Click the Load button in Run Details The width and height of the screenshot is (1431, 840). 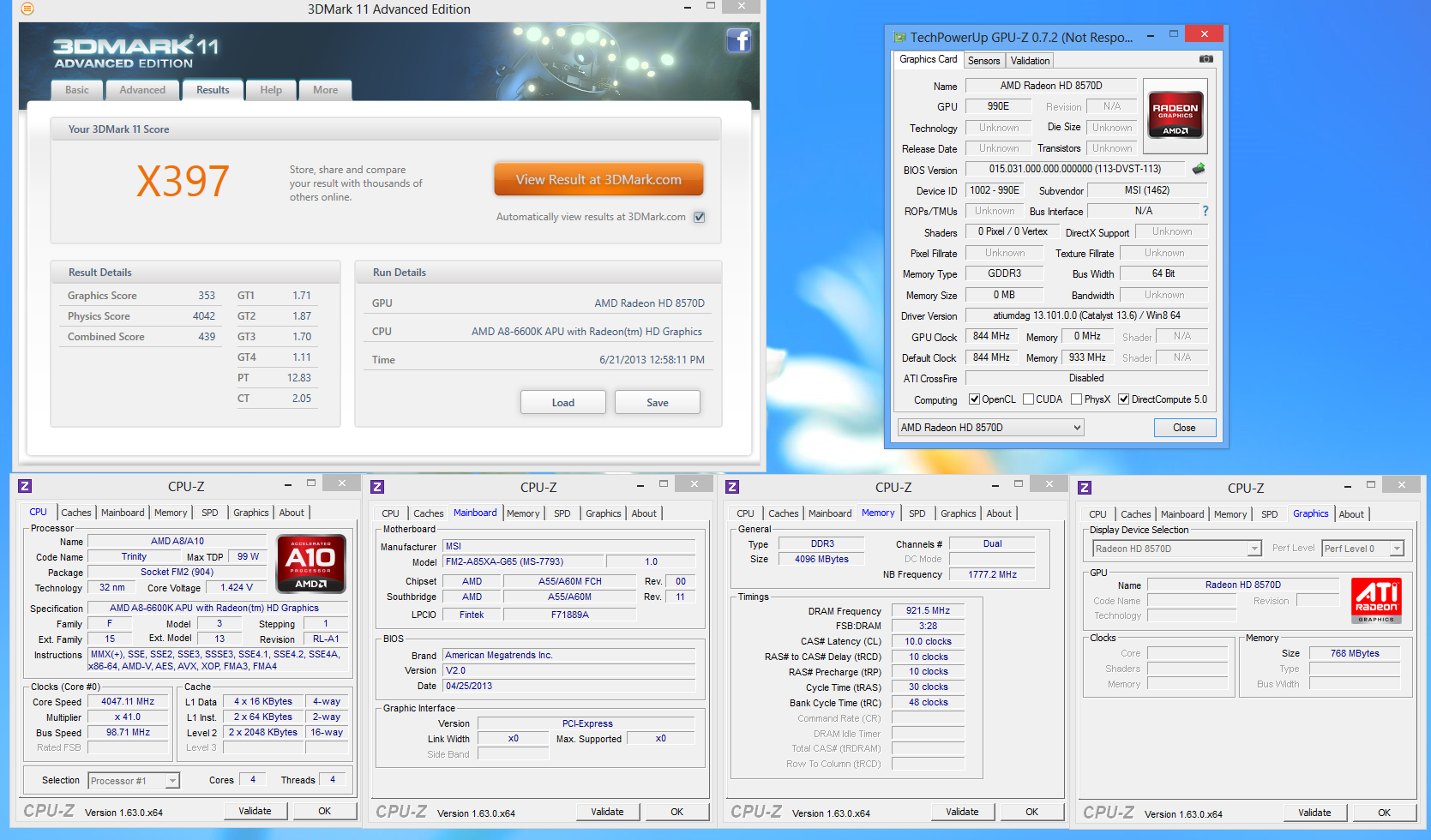563,403
